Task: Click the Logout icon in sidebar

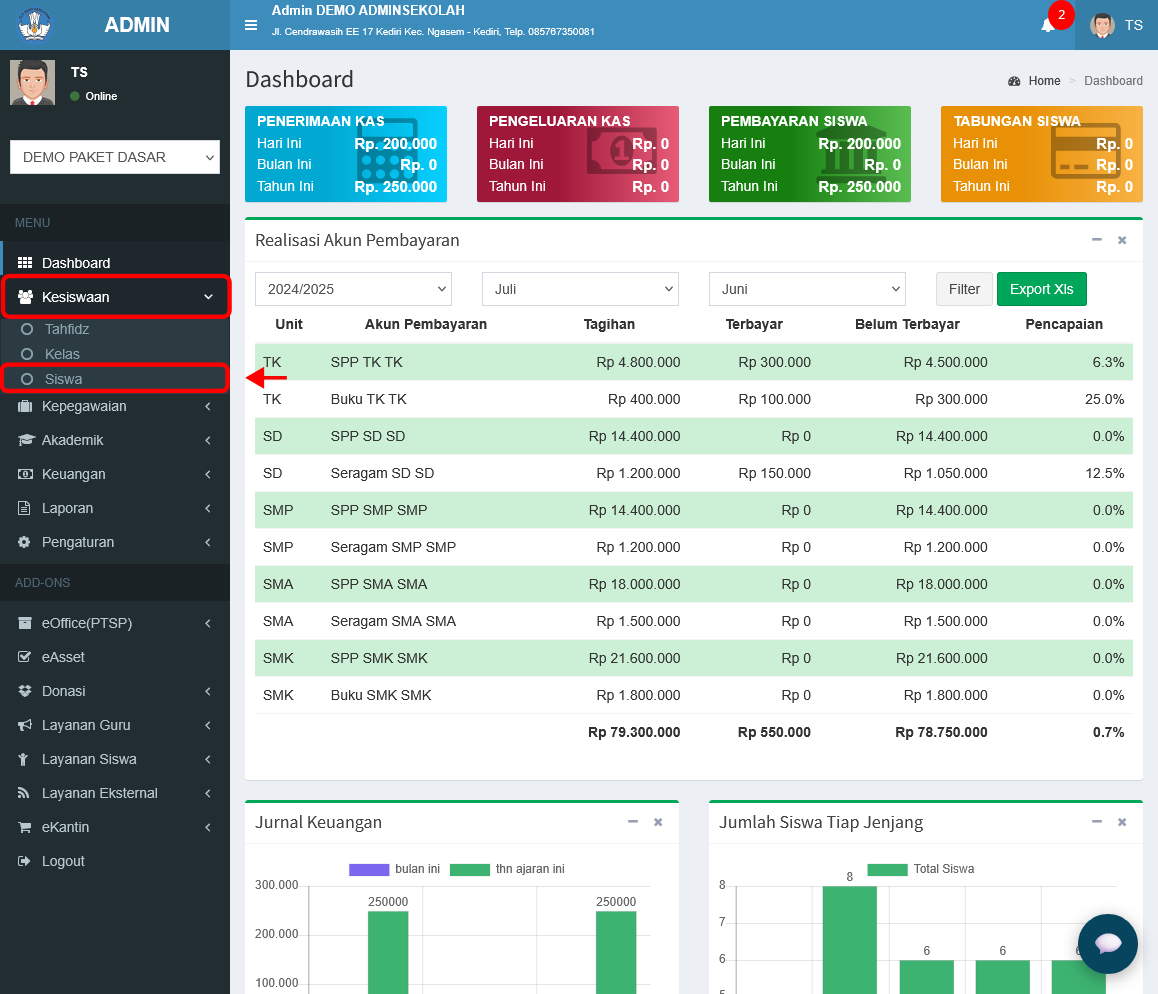Action: click(x=24, y=860)
